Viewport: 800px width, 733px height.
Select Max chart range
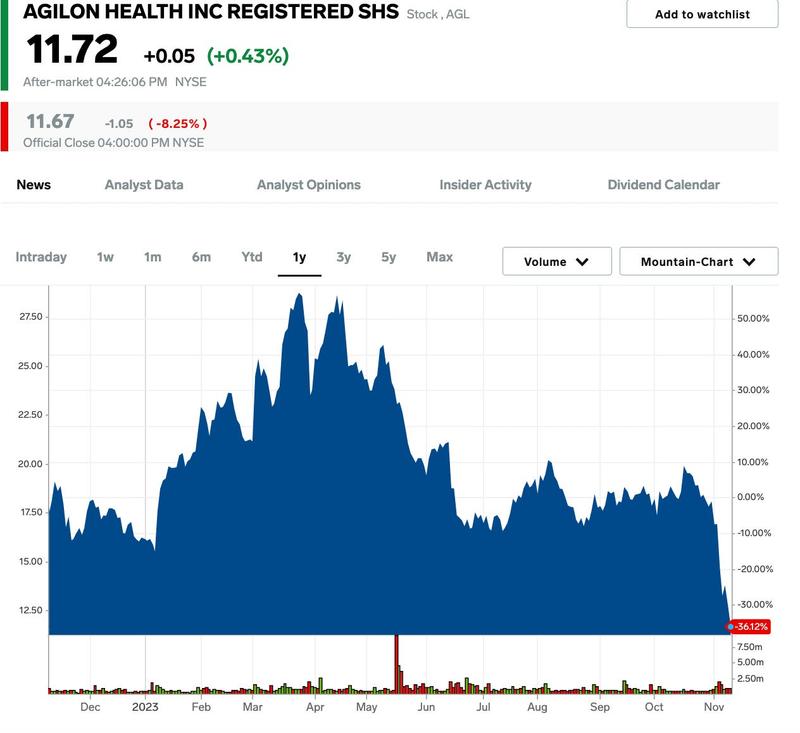[439, 257]
